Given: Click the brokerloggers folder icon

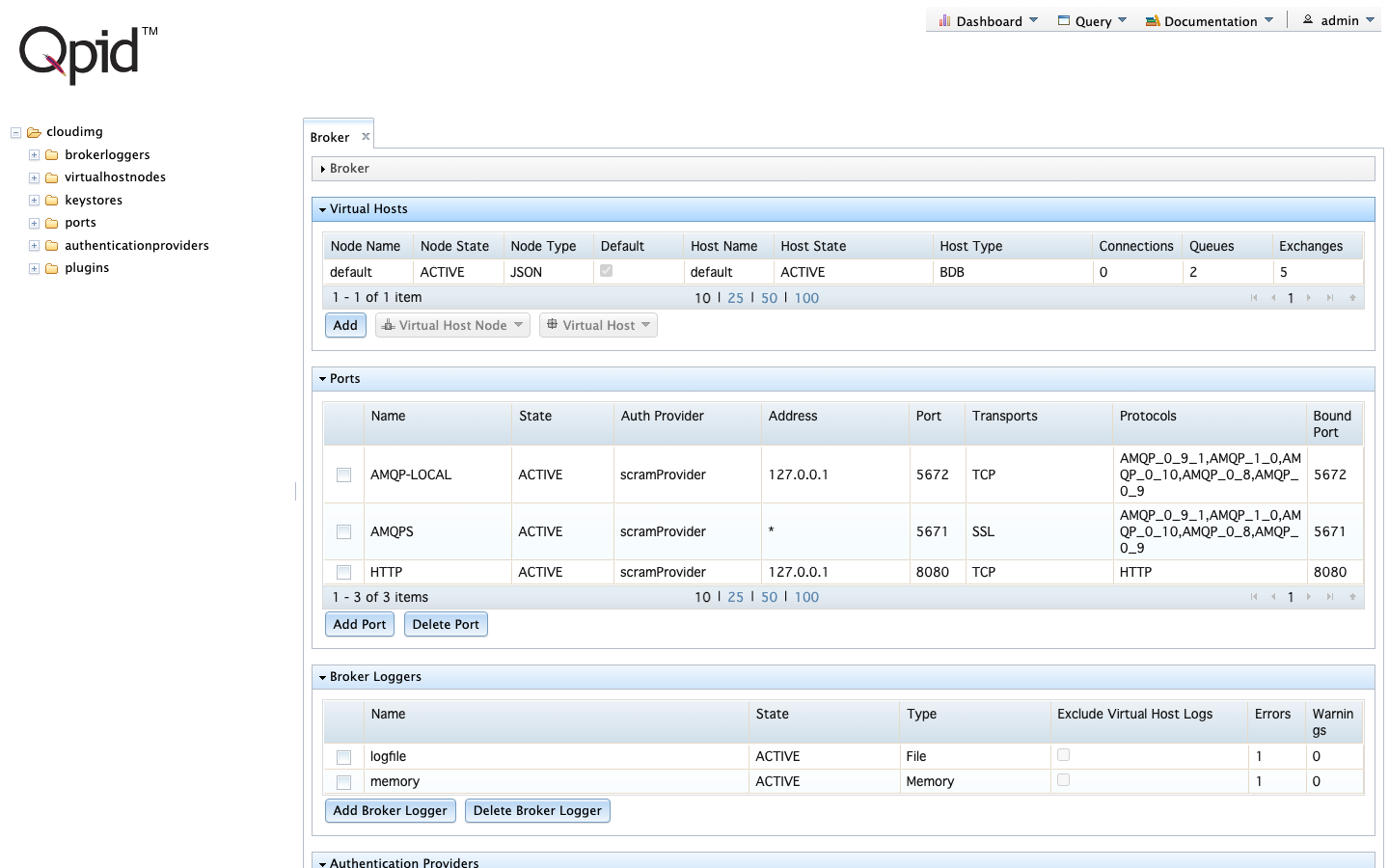Looking at the screenshot, I should click(52, 155).
